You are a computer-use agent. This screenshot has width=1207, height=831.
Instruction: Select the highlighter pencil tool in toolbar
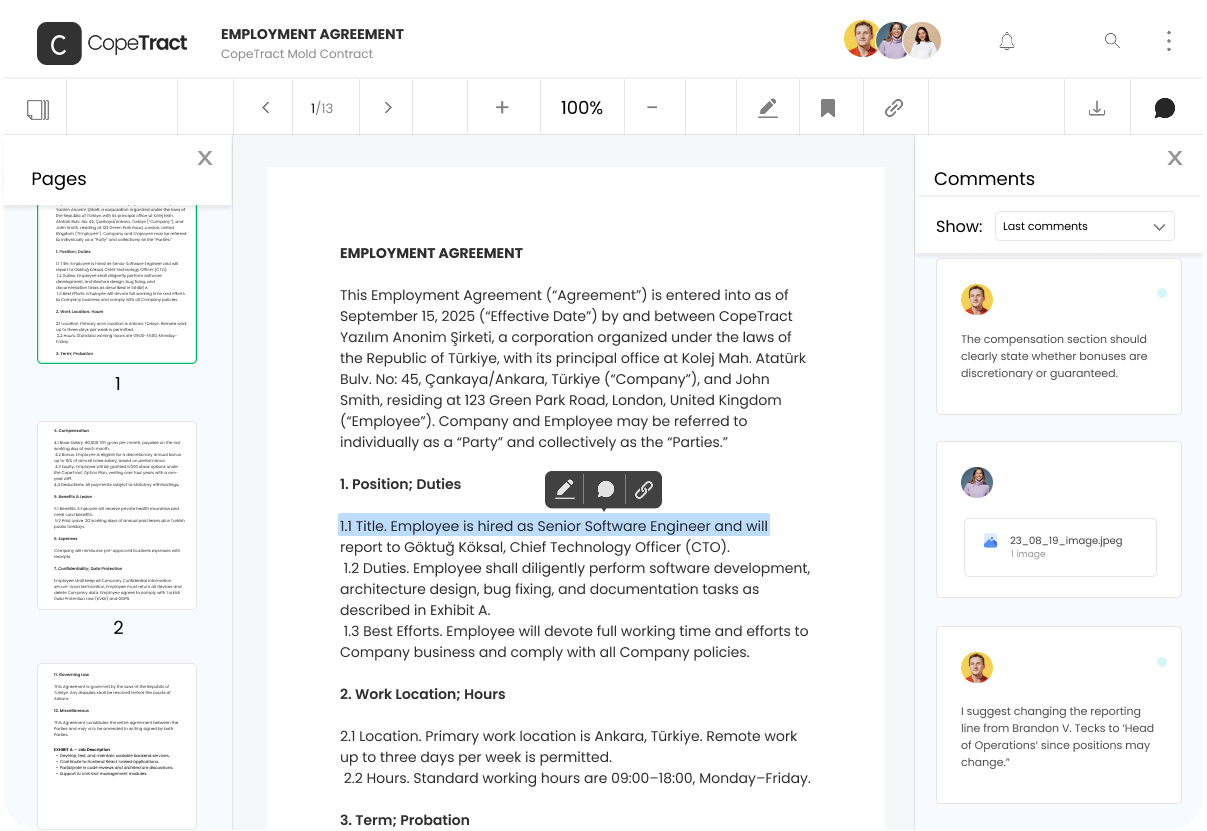click(768, 107)
